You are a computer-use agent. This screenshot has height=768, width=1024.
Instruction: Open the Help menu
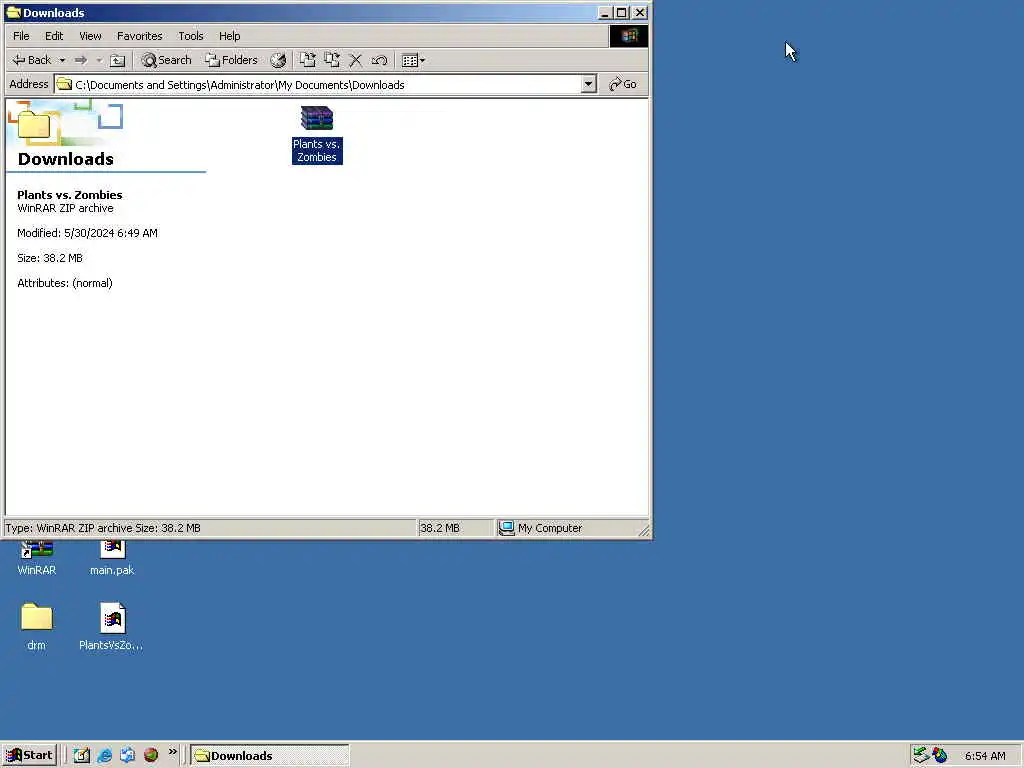click(x=229, y=36)
